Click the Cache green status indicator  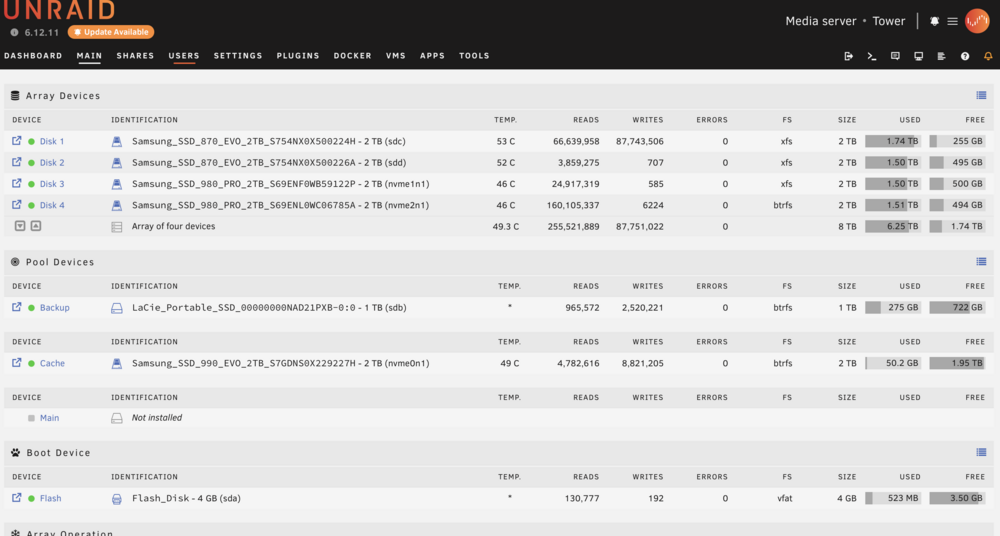point(31,364)
